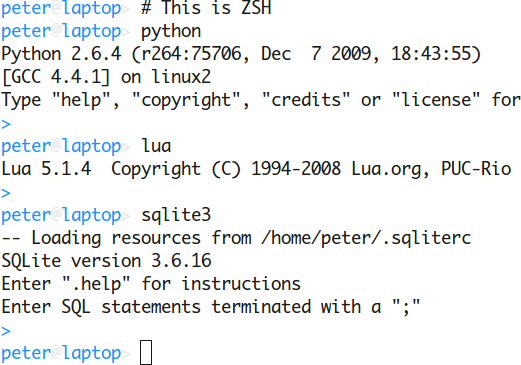521x365 pixels.
Task: Click the final 'peter@laptop' prompt at bottom
Action: (x=61, y=353)
